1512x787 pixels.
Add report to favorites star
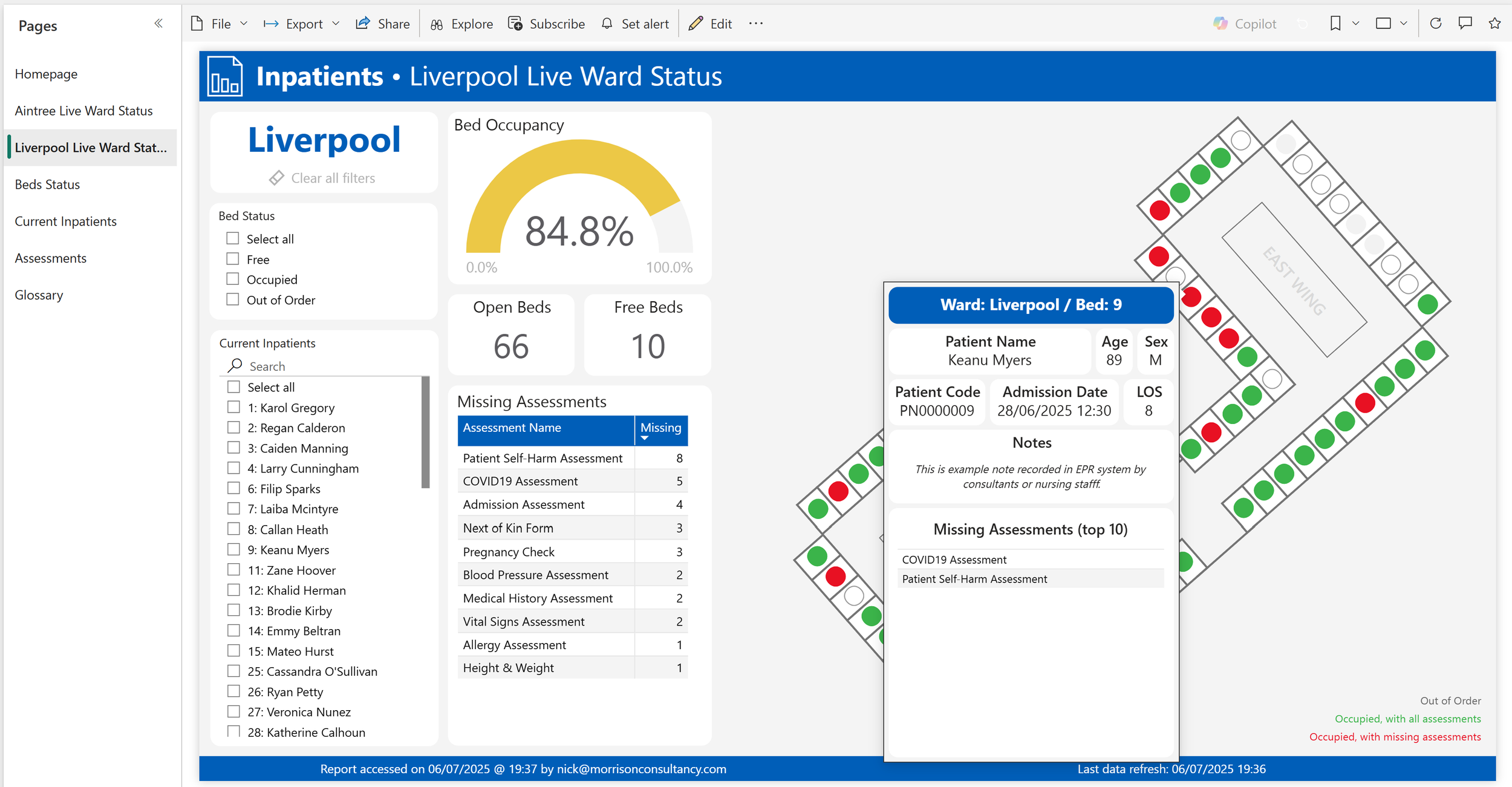(x=1494, y=24)
